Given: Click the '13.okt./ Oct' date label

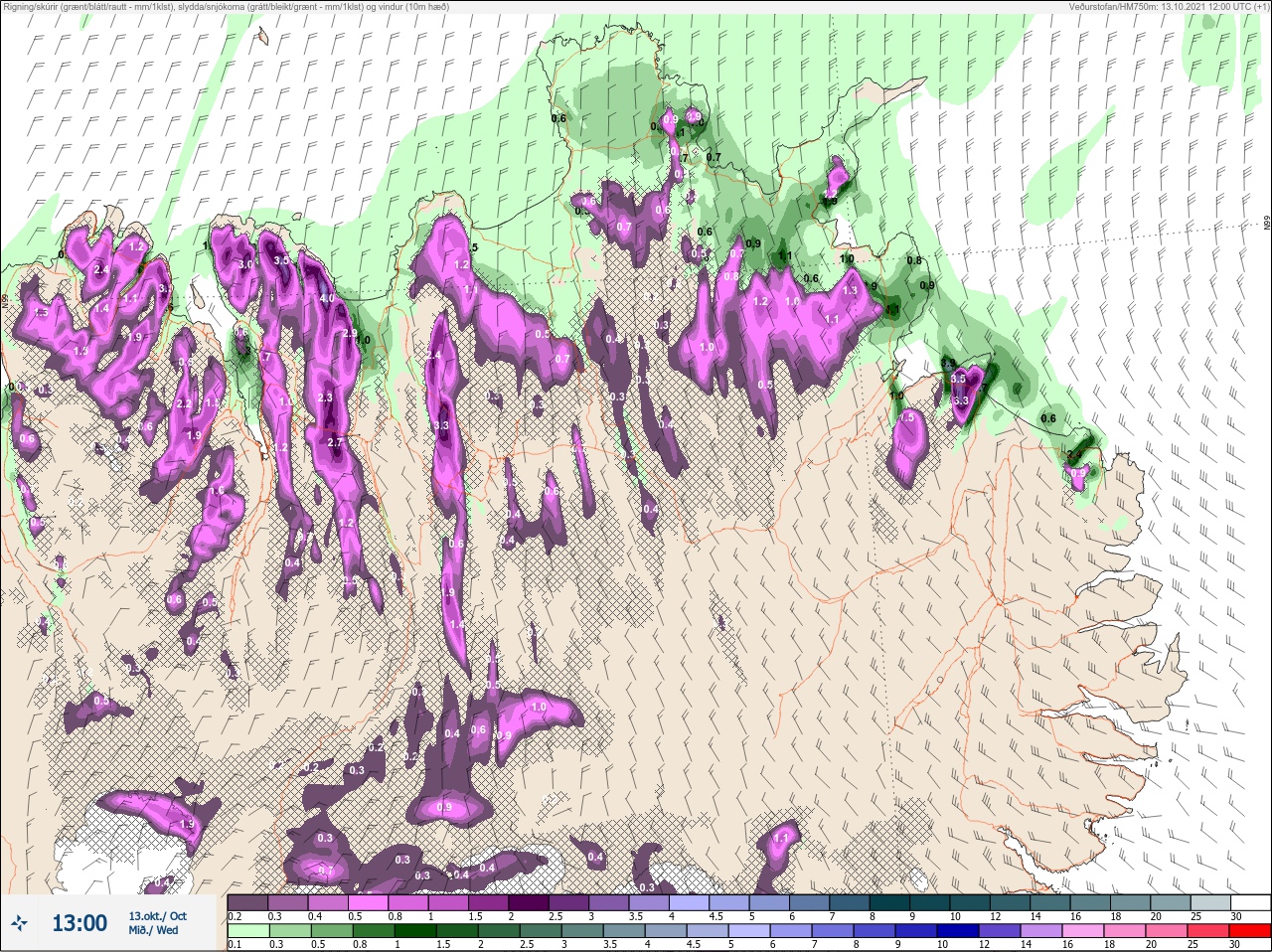Looking at the screenshot, I should tap(156, 916).
